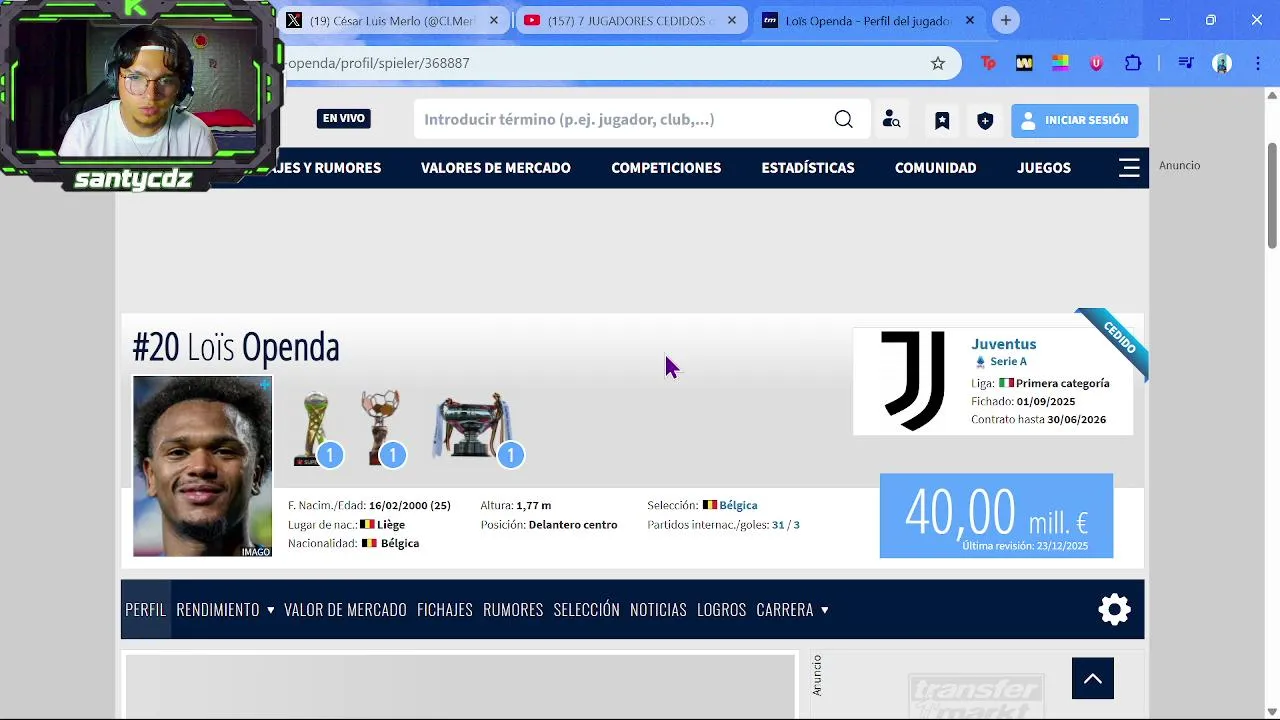Open the Juventus club link
The height and width of the screenshot is (720, 1280).
coord(1003,344)
